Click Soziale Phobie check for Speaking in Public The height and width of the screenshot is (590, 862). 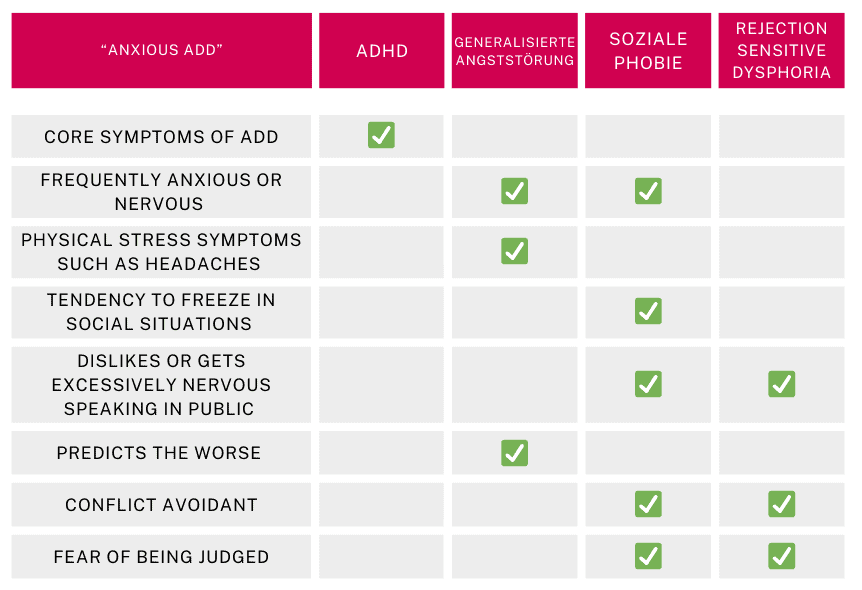(648, 384)
